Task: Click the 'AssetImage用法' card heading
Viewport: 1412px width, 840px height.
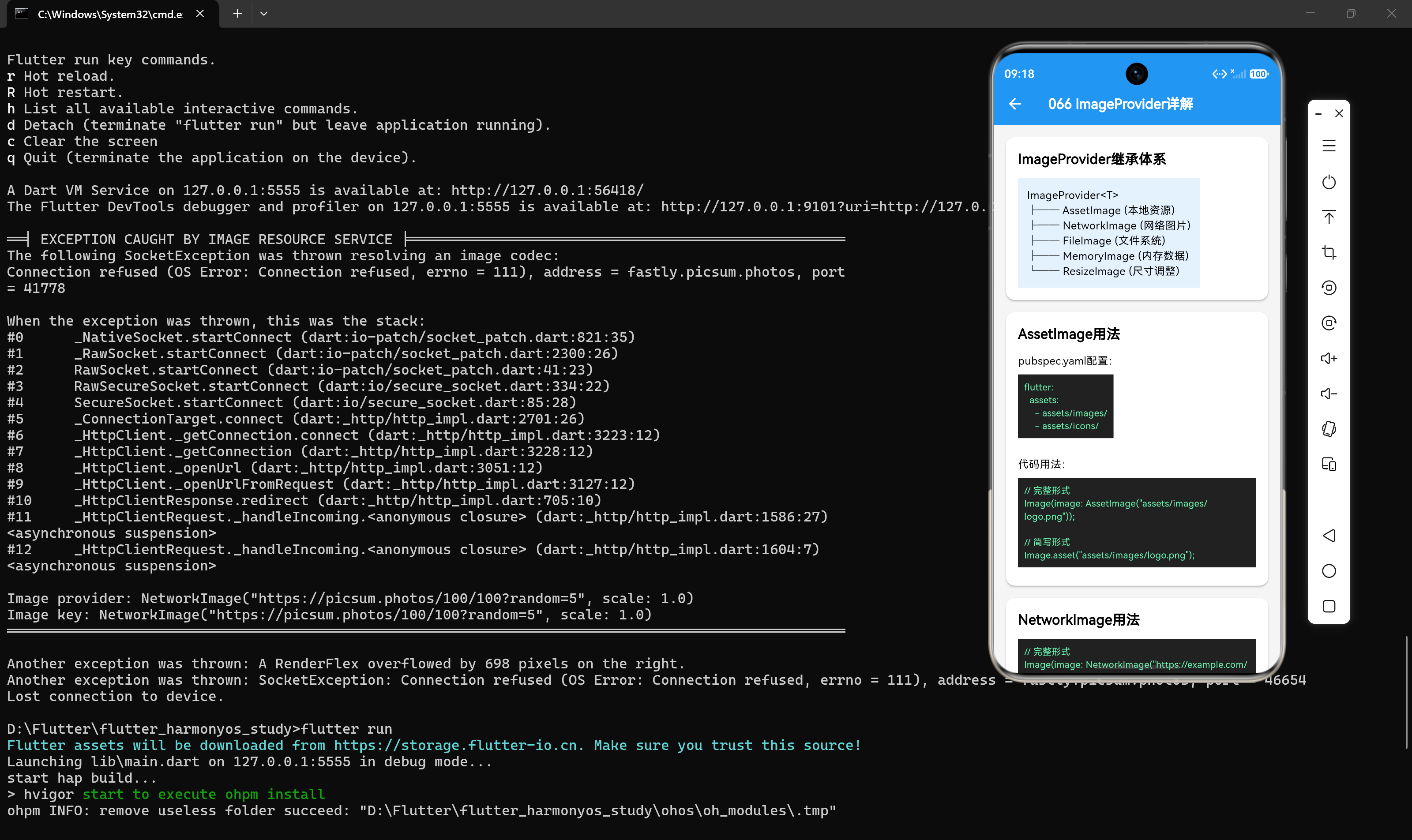Action: click(x=1069, y=334)
